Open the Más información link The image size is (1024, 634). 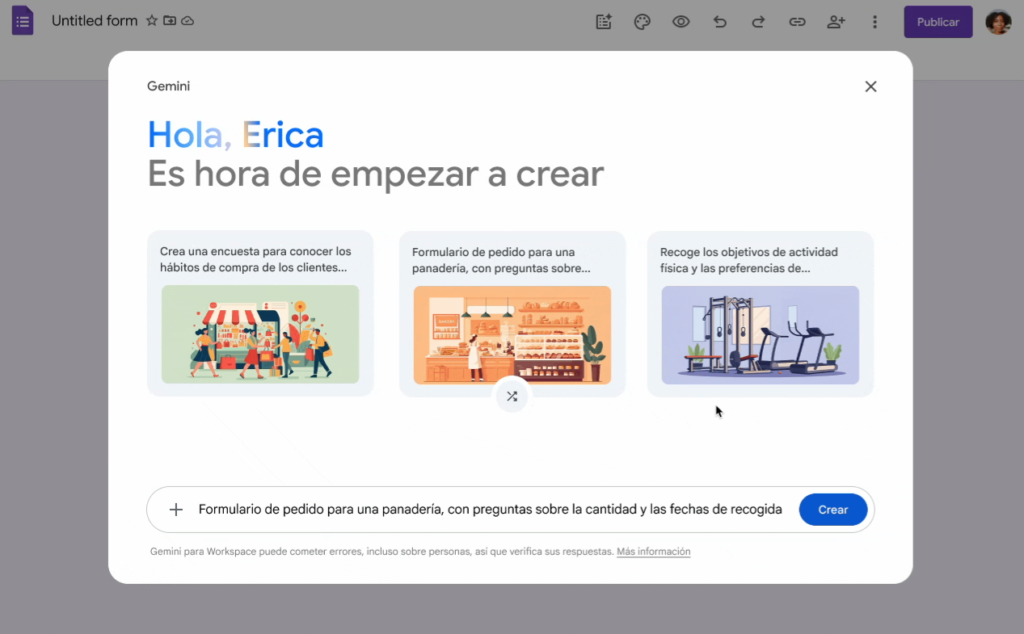pos(653,552)
